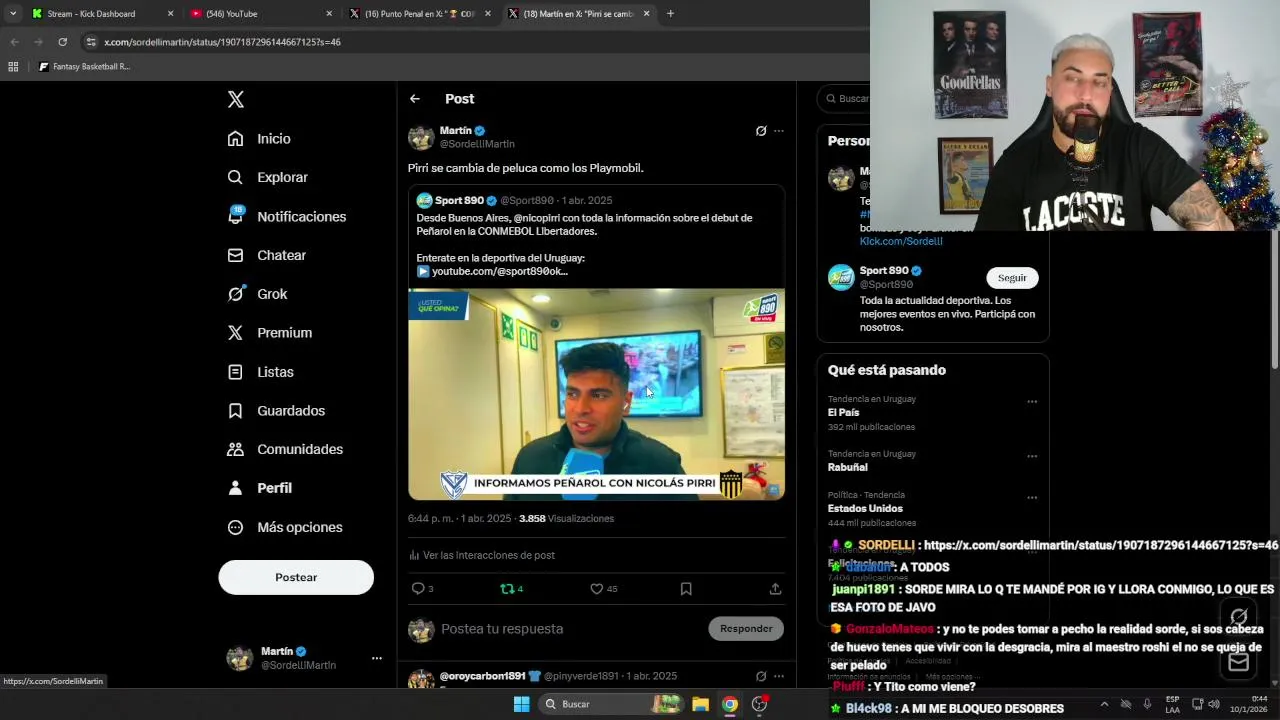Open options for Rabuñal trend
Image resolution: width=1280 pixels, height=720 pixels.
(x=1032, y=457)
